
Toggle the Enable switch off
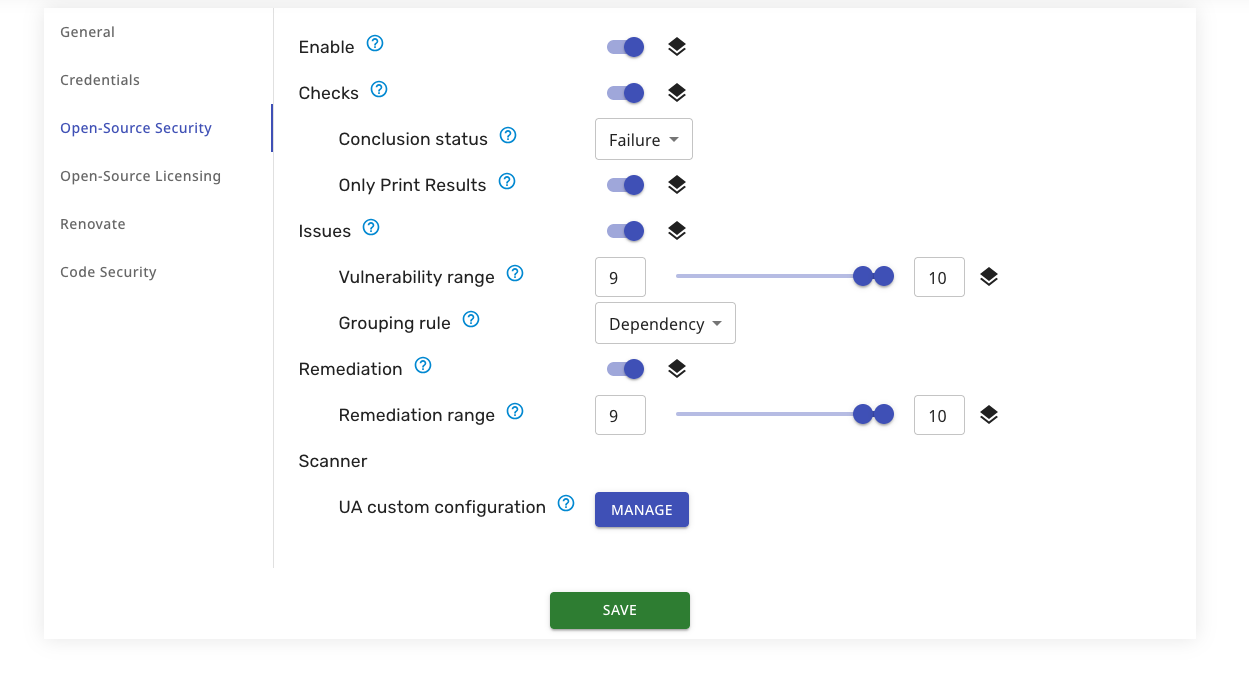coord(625,47)
